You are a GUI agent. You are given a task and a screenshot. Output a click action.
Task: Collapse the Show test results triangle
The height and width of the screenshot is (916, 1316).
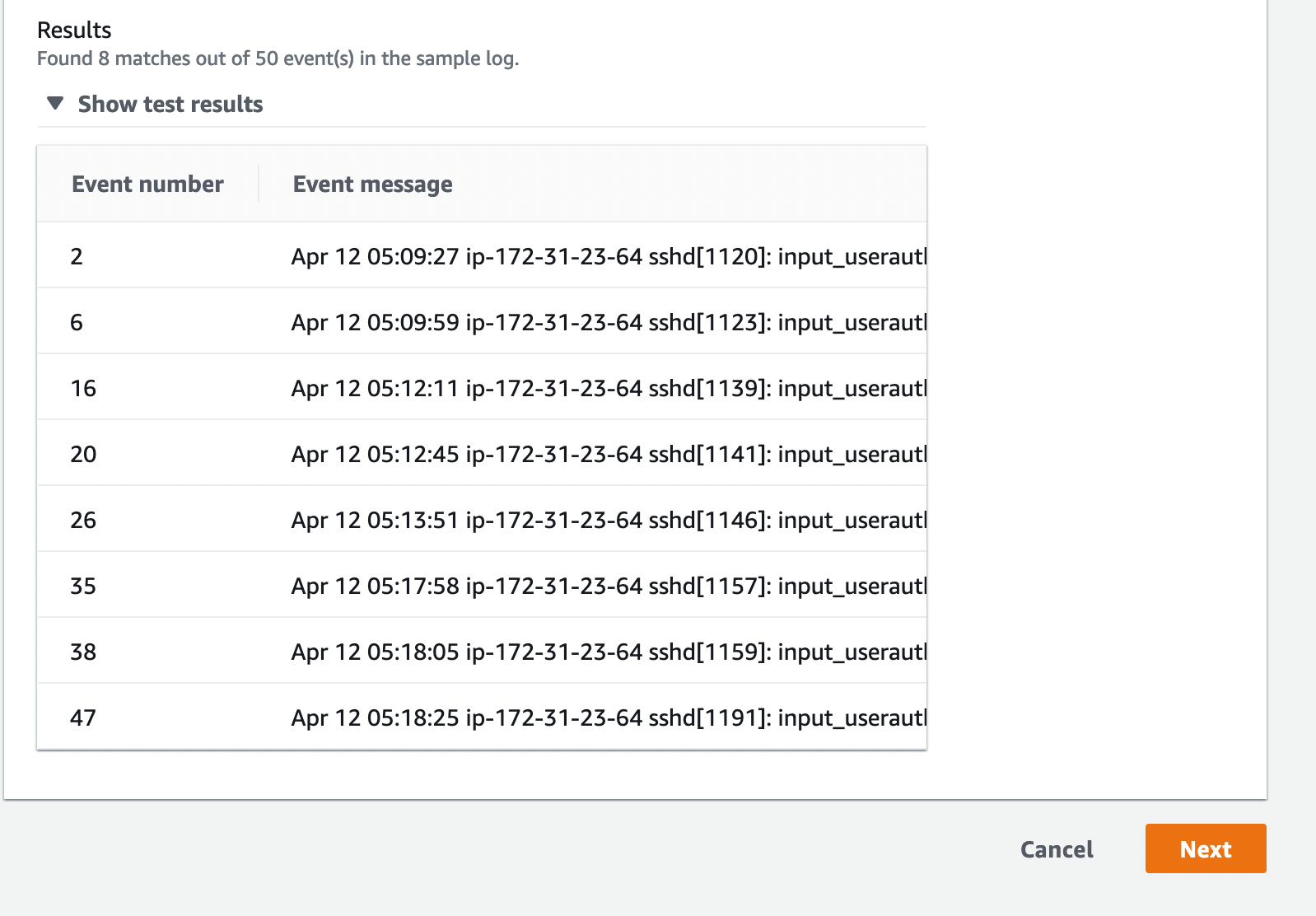55,104
